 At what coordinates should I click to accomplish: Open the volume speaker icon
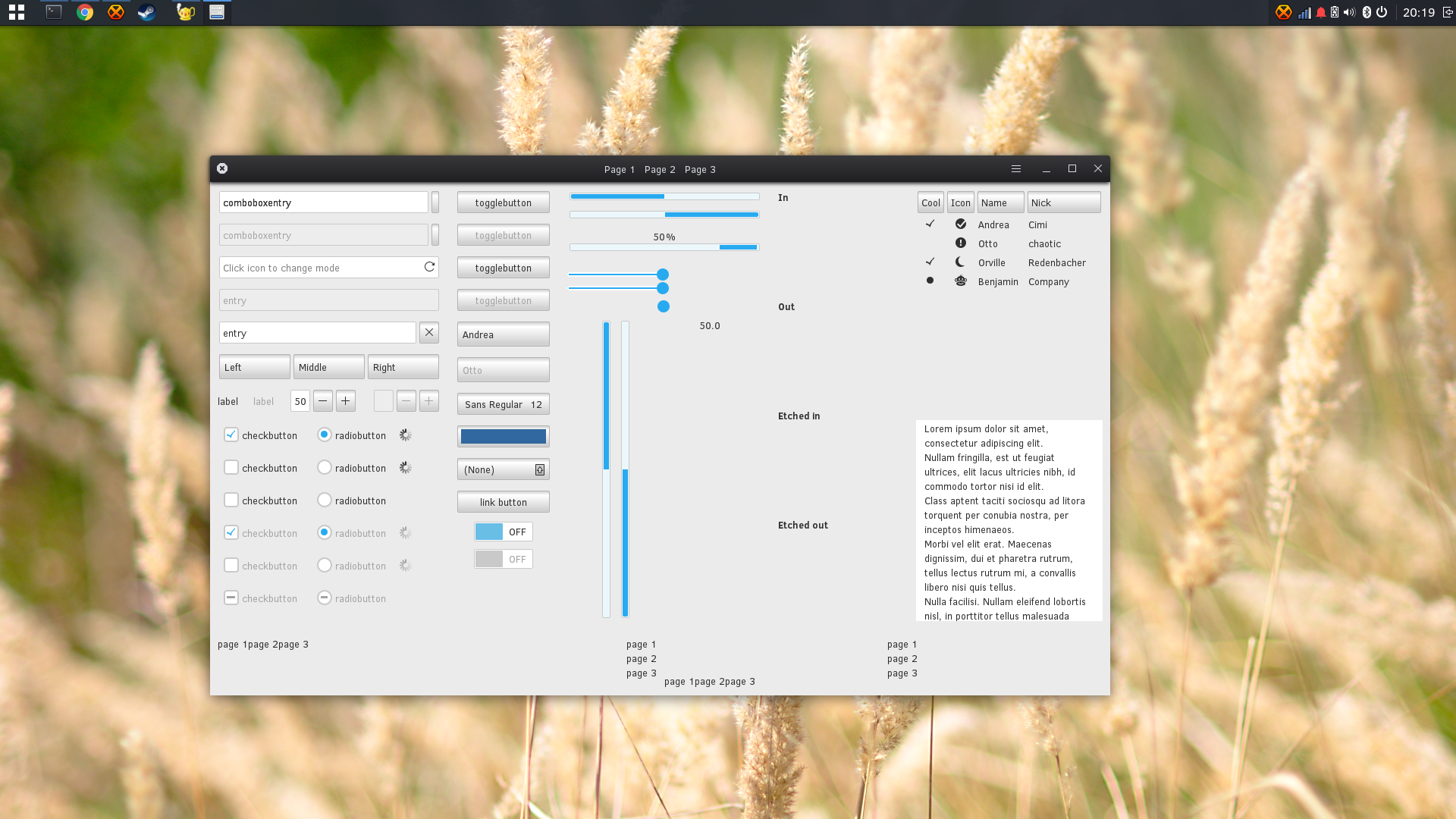coord(1349,12)
